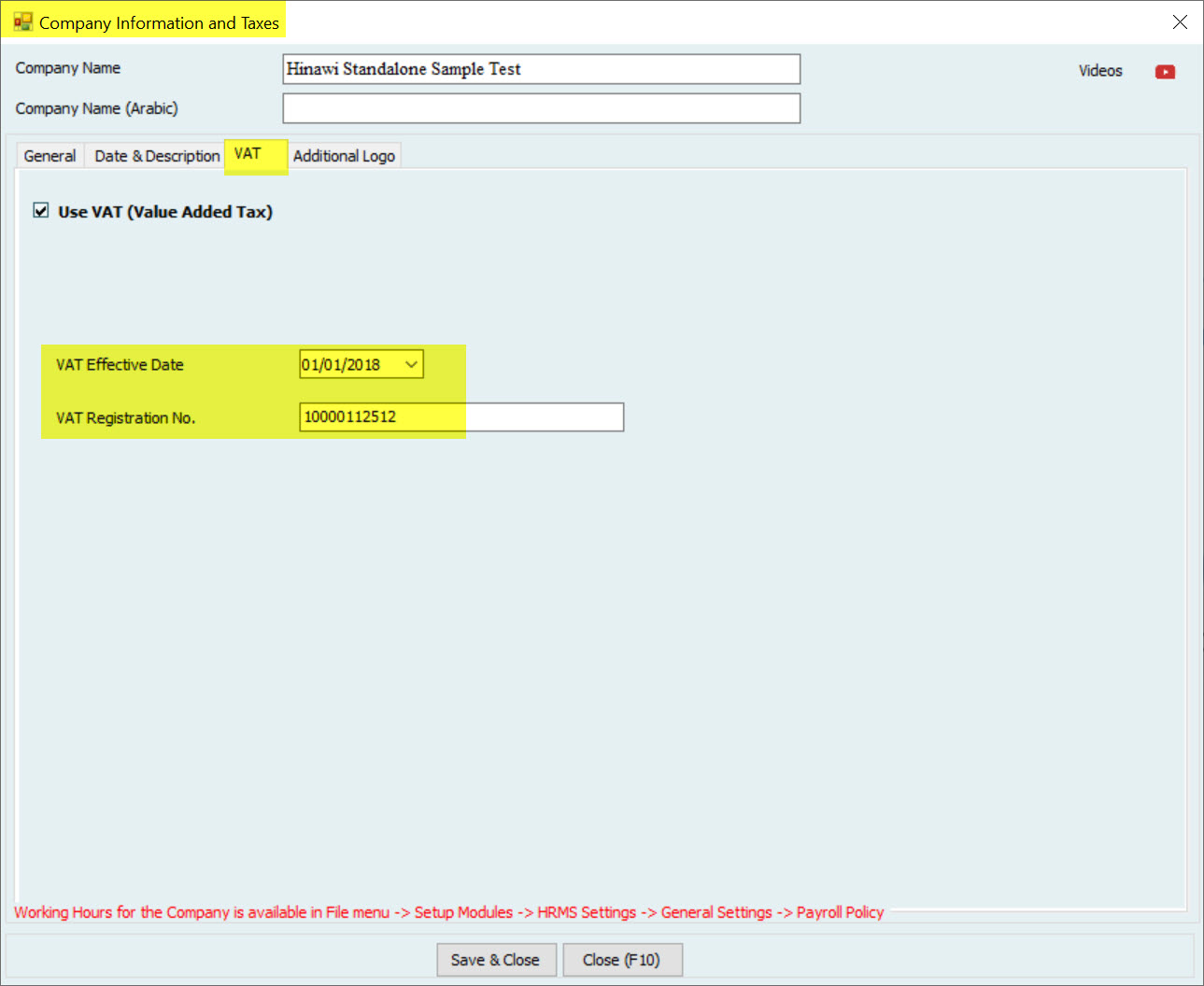Click the Company Name (Arabic) label
The width and height of the screenshot is (1204, 986).
click(x=97, y=108)
